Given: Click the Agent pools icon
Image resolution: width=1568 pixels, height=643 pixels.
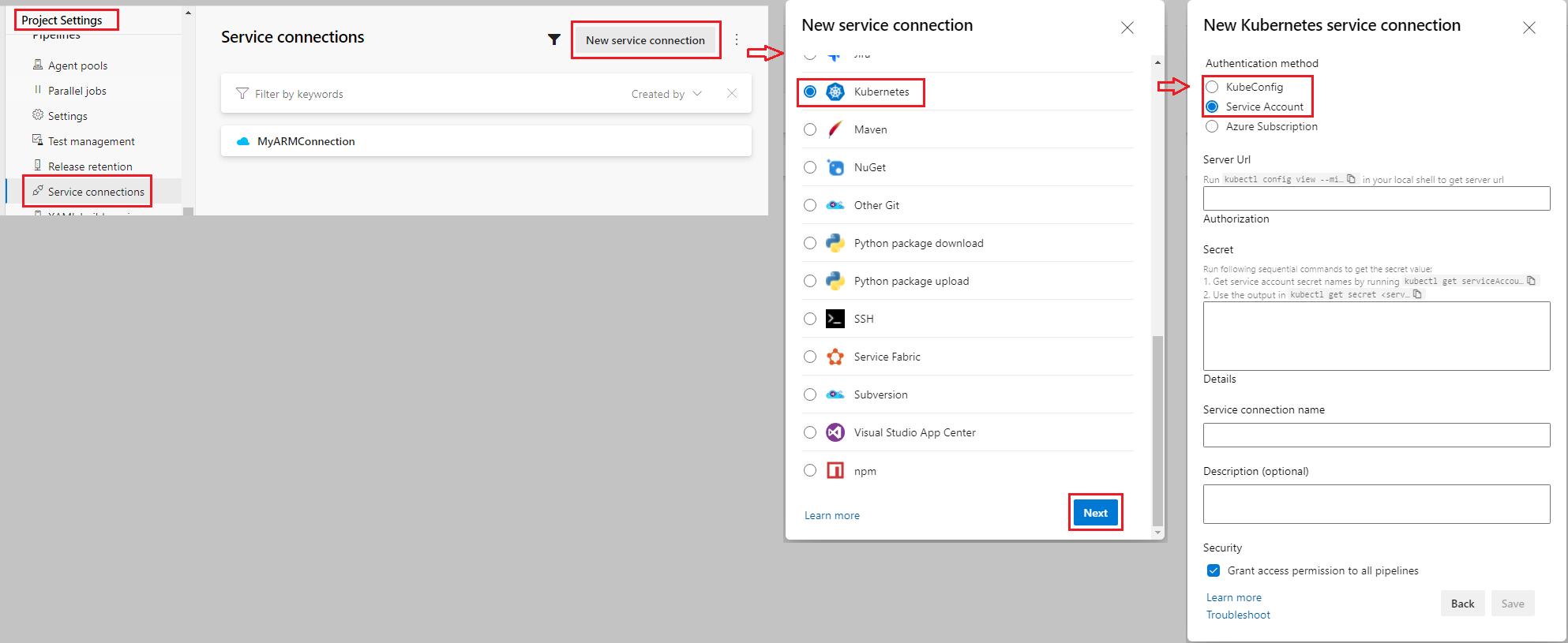Looking at the screenshot, I should coord(38,65).
